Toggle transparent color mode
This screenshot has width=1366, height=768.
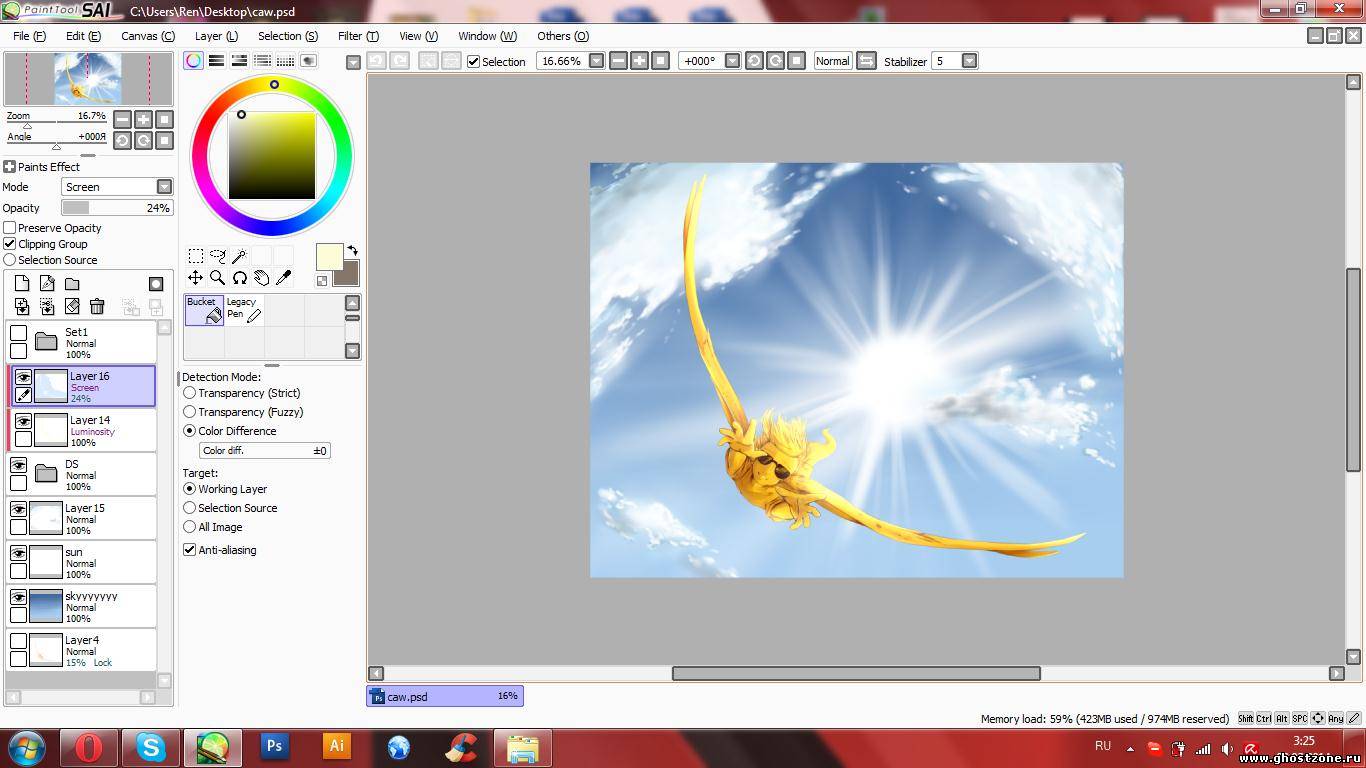coord(321,281)
